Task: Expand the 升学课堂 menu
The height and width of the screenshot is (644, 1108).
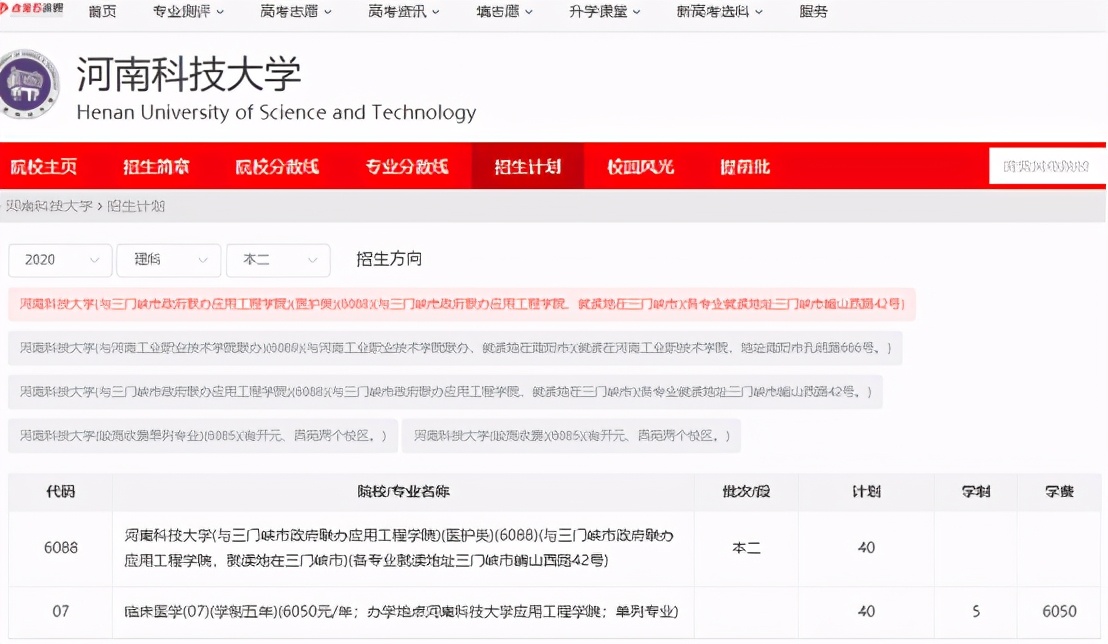Action: tap(598, 12)
